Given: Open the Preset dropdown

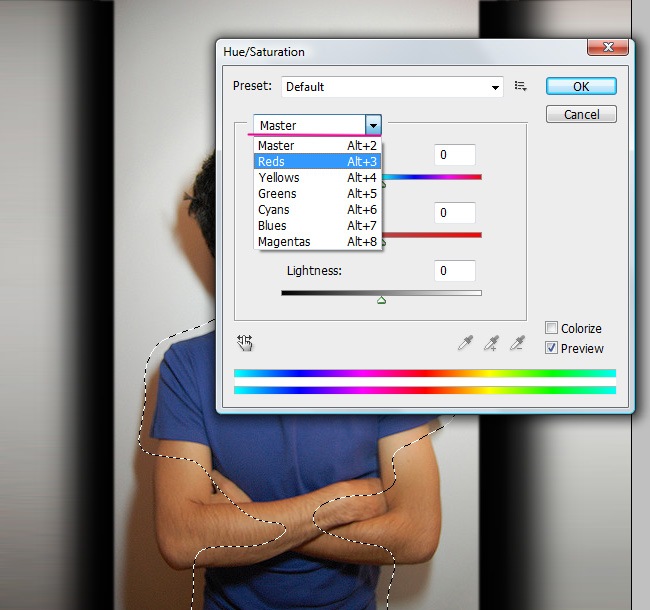Looking at the screenshot, I should click(x=392, y=87).
